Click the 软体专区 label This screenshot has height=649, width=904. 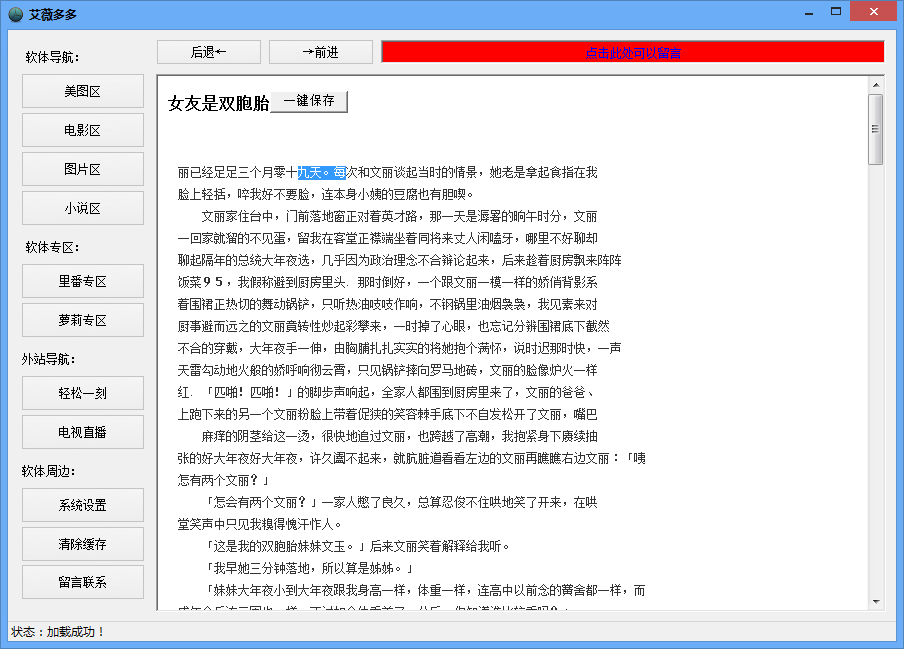[x=52, y=247]
